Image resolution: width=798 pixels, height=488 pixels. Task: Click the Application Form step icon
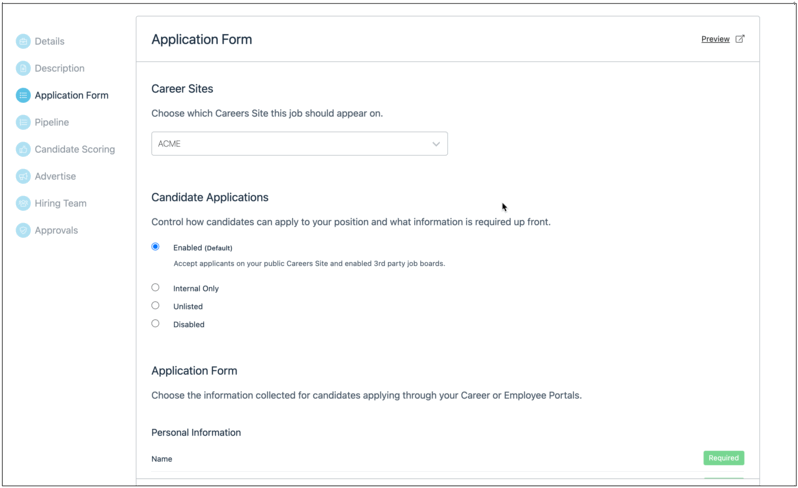point(23,95)
